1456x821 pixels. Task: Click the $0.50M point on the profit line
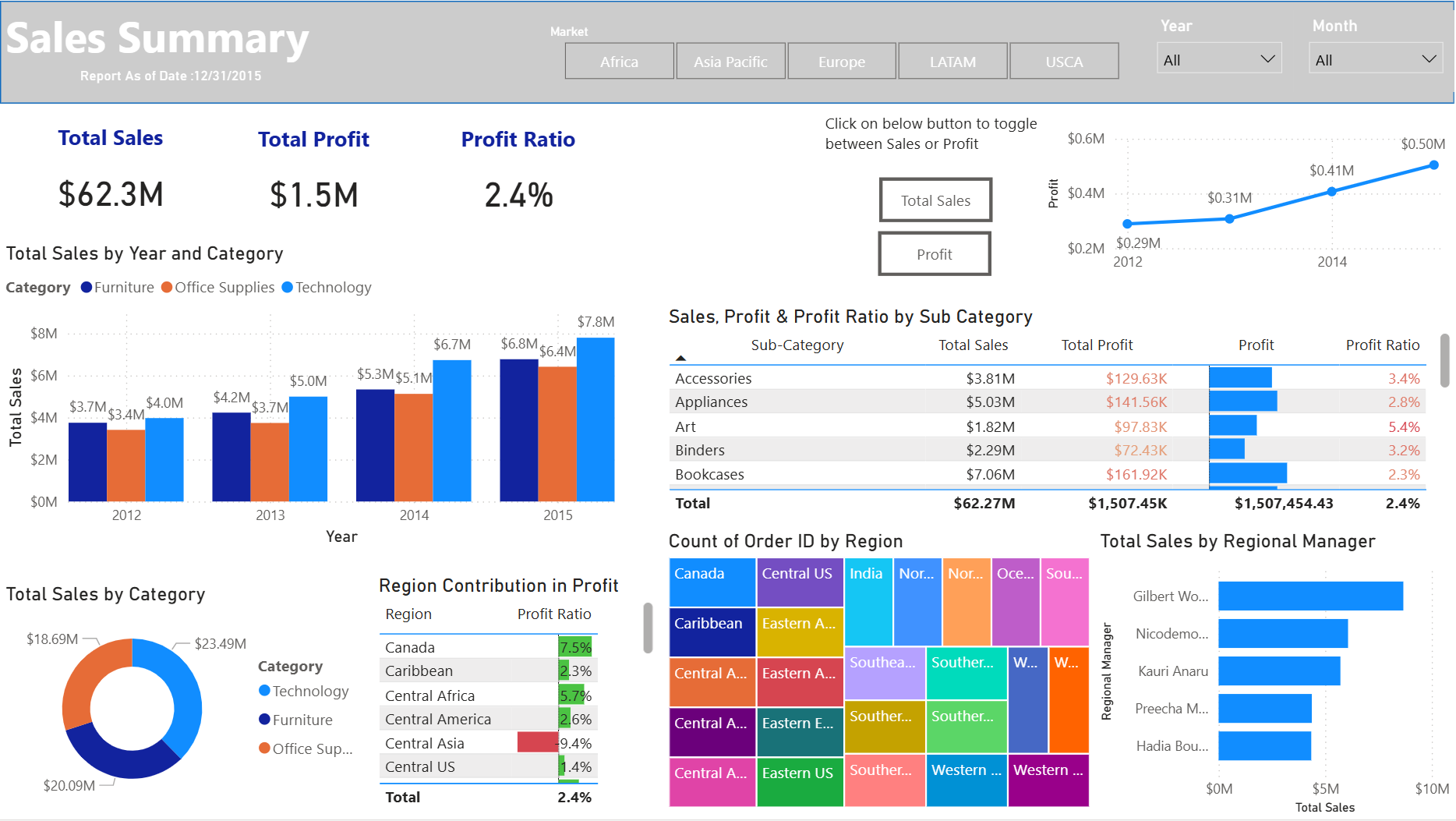pyautogui.click(x=1434, y=165)
